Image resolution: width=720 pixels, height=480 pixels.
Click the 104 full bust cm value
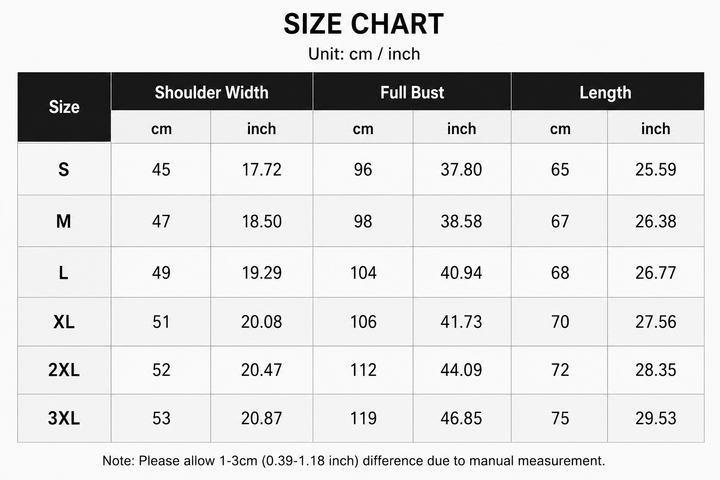(363, 273)
